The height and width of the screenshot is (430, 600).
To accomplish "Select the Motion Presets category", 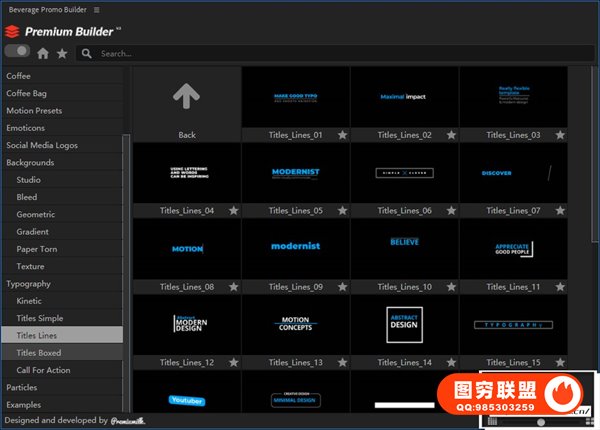I will coord(33,110).
